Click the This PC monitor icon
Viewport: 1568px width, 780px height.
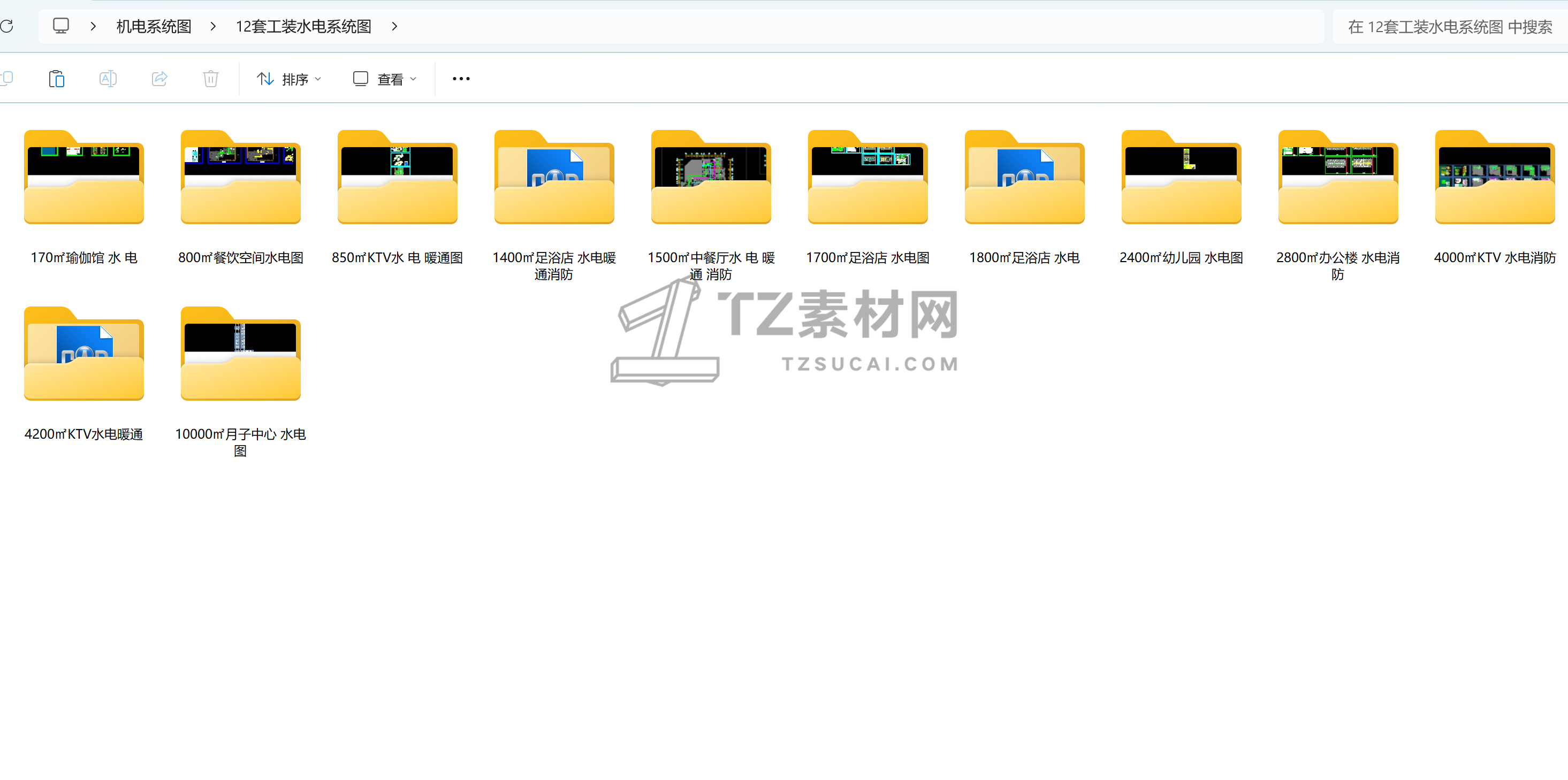(x=61, y=26)
